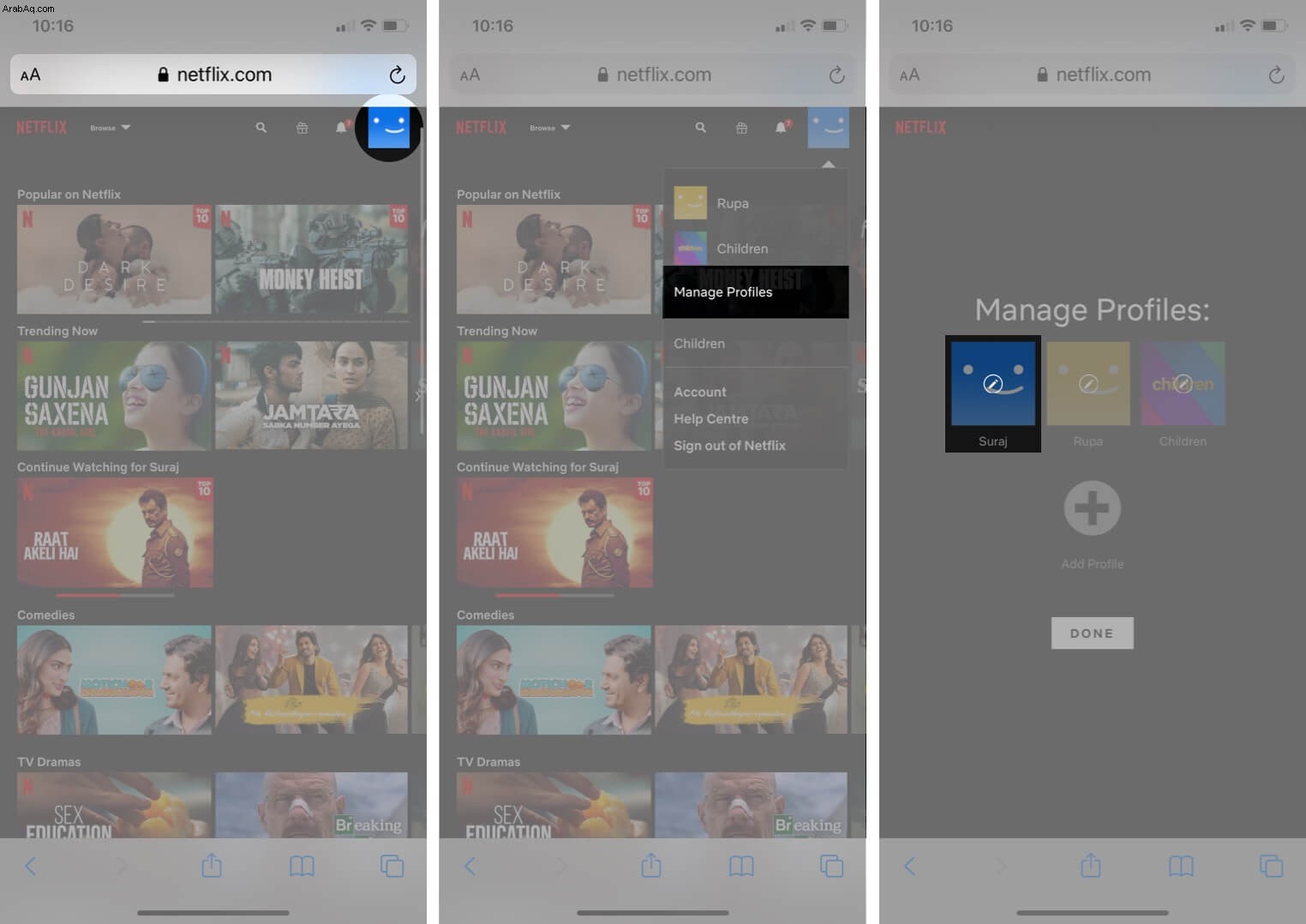Open notifications bell in the second screen

click(781, 127)
